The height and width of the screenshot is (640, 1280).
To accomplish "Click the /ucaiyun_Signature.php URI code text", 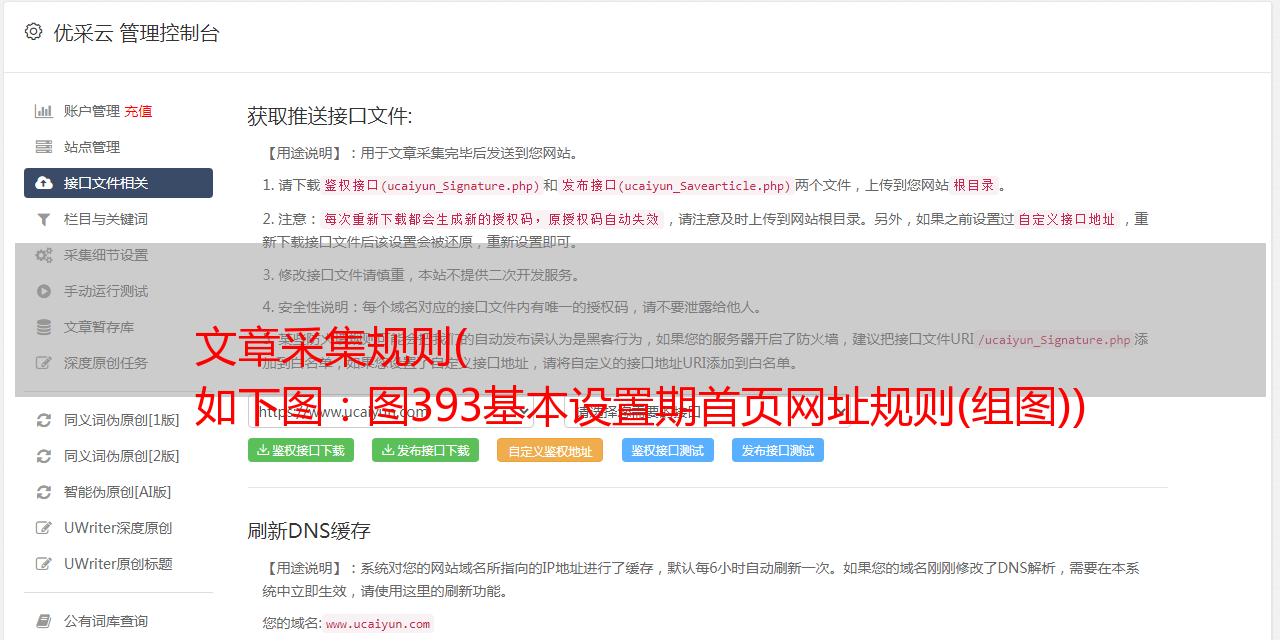I will click(x=1054, y=339).
